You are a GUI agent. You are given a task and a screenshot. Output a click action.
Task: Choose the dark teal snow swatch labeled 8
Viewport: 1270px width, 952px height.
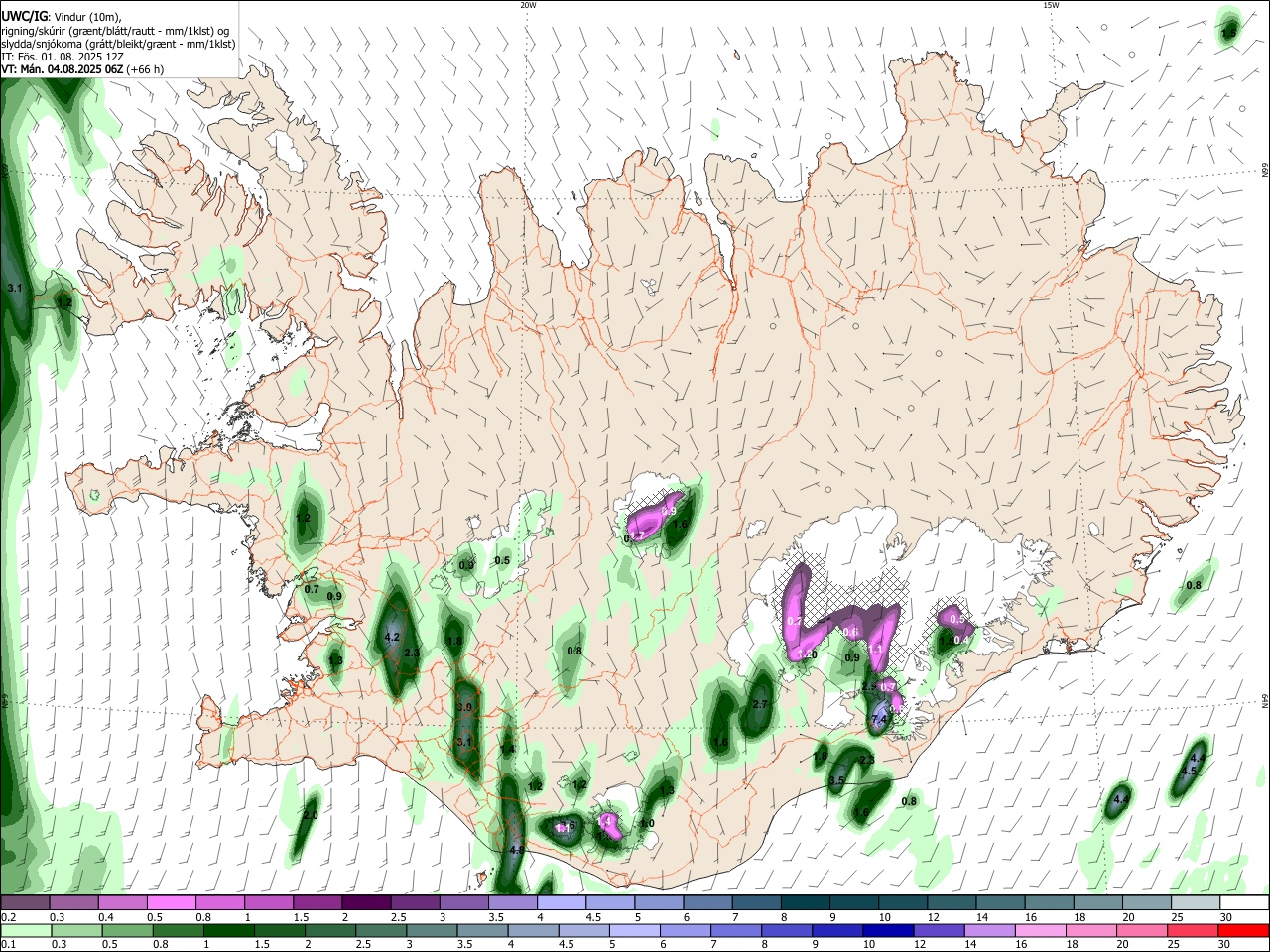tap(806, 903)
